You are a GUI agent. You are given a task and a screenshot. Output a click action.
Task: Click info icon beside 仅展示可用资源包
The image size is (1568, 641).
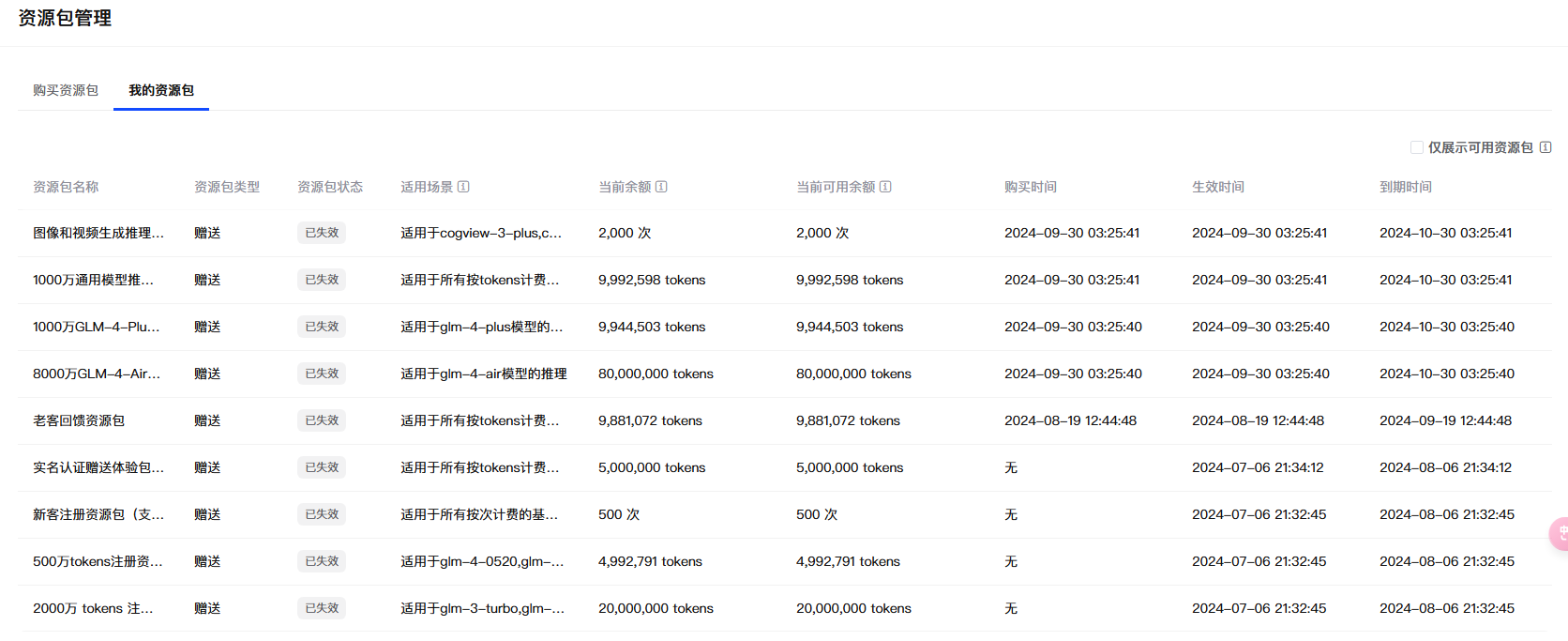[1545, 147]
